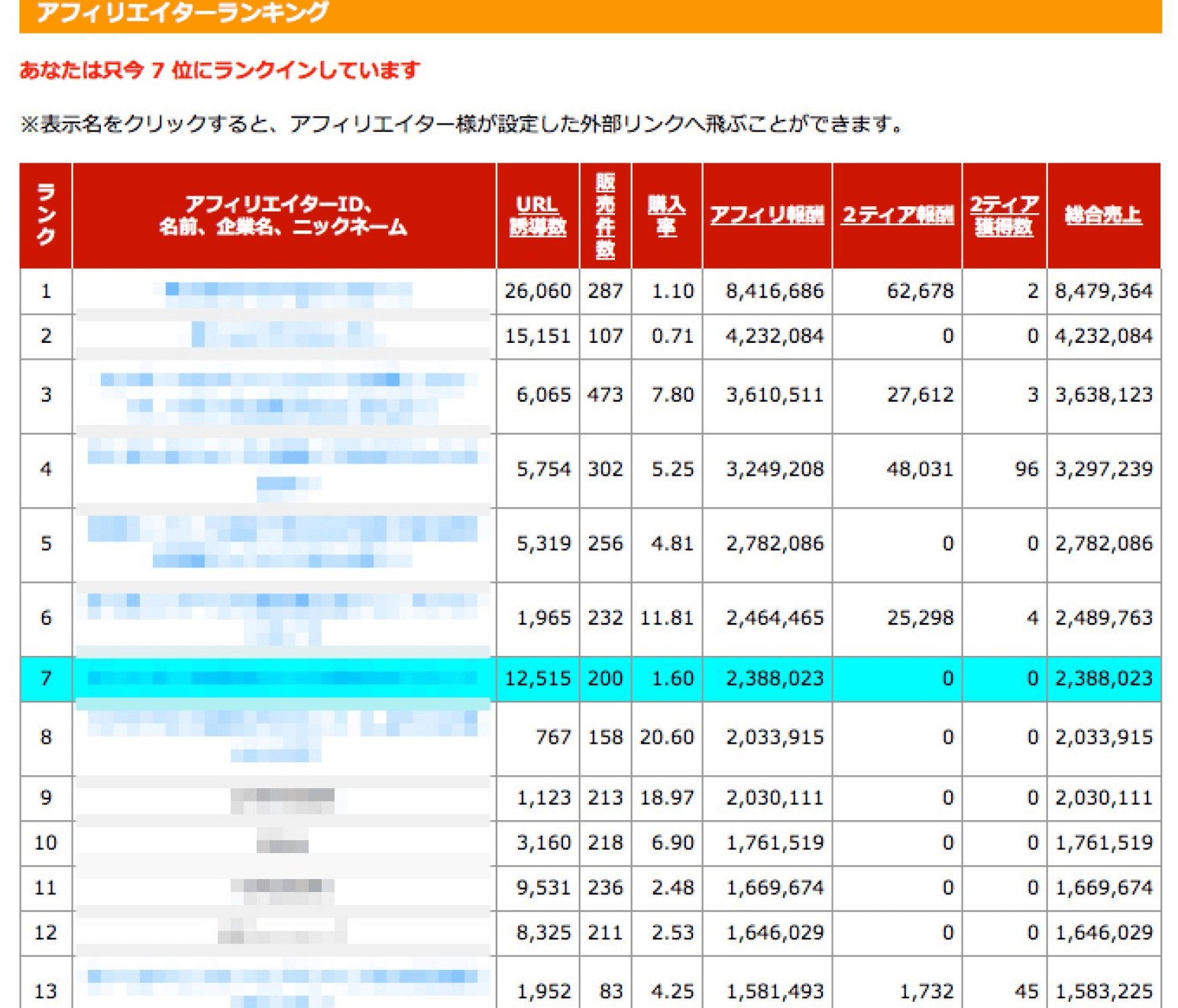Select 2-tier reward 27,612 cell
1178x1008 pixels.
coord(898,395)
